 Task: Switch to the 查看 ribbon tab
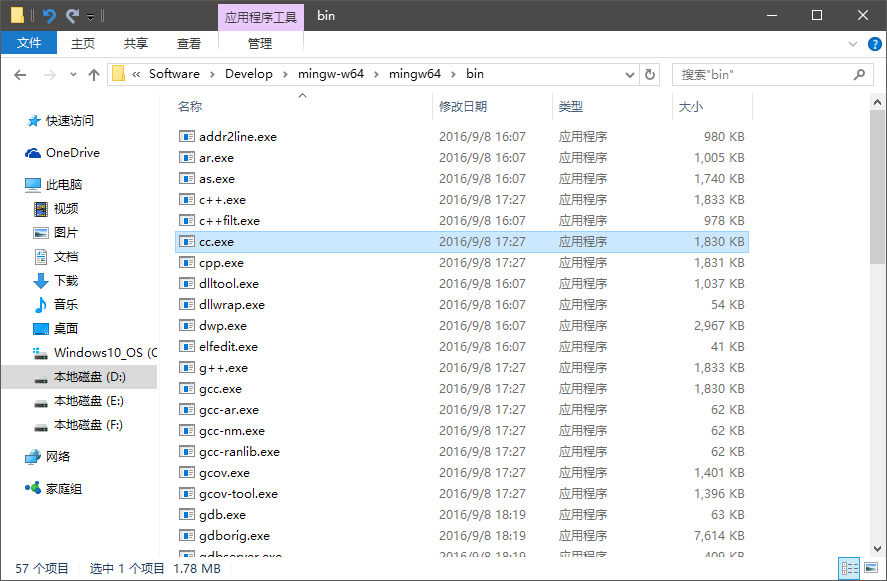[x=189, y=43]
